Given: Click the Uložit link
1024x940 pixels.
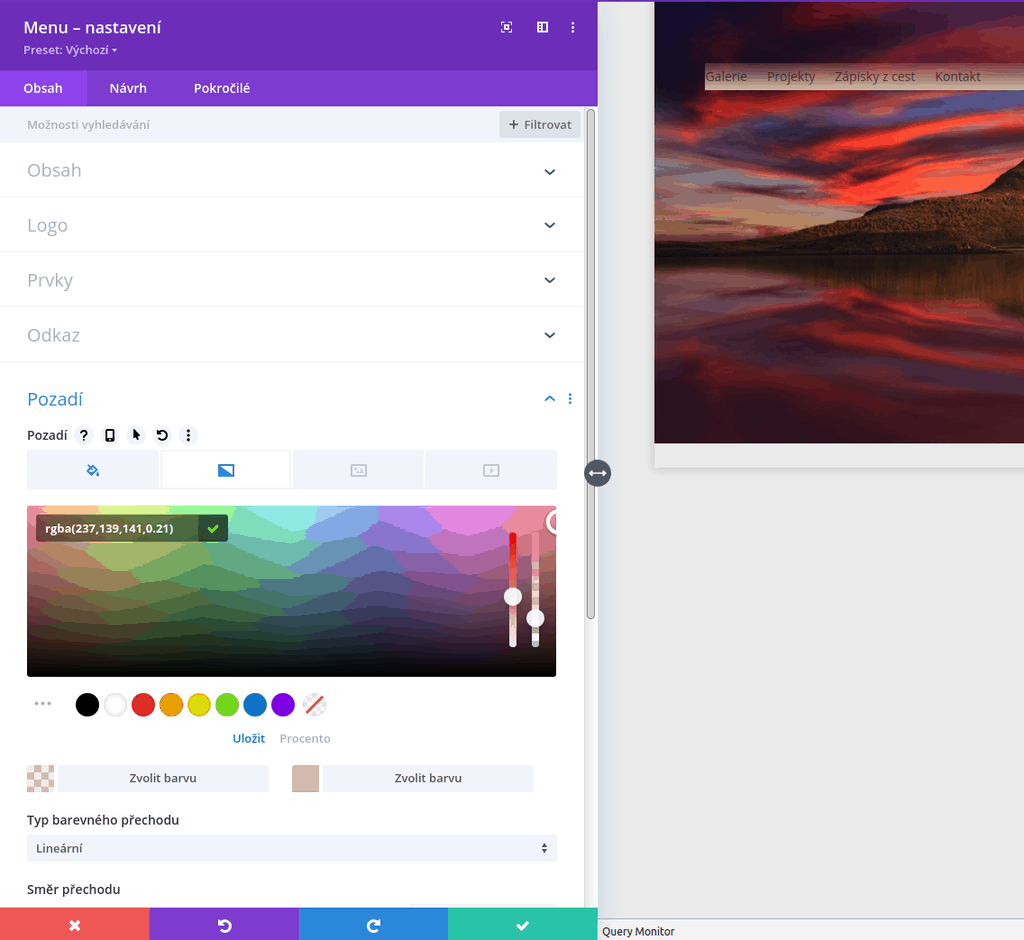Looking at the screenshot, I should pyautogui.click(x=249, y=738).
